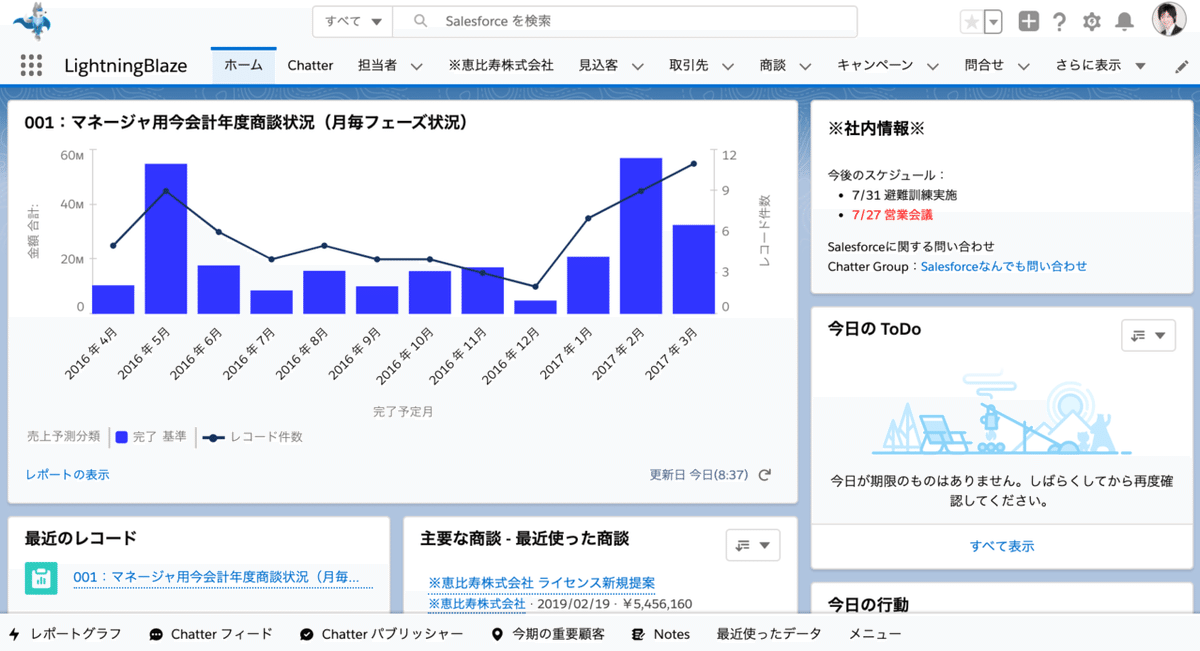Click the search magnifier icon
The height and width of the screenshot is (651, 1200).
coord(421,21)
